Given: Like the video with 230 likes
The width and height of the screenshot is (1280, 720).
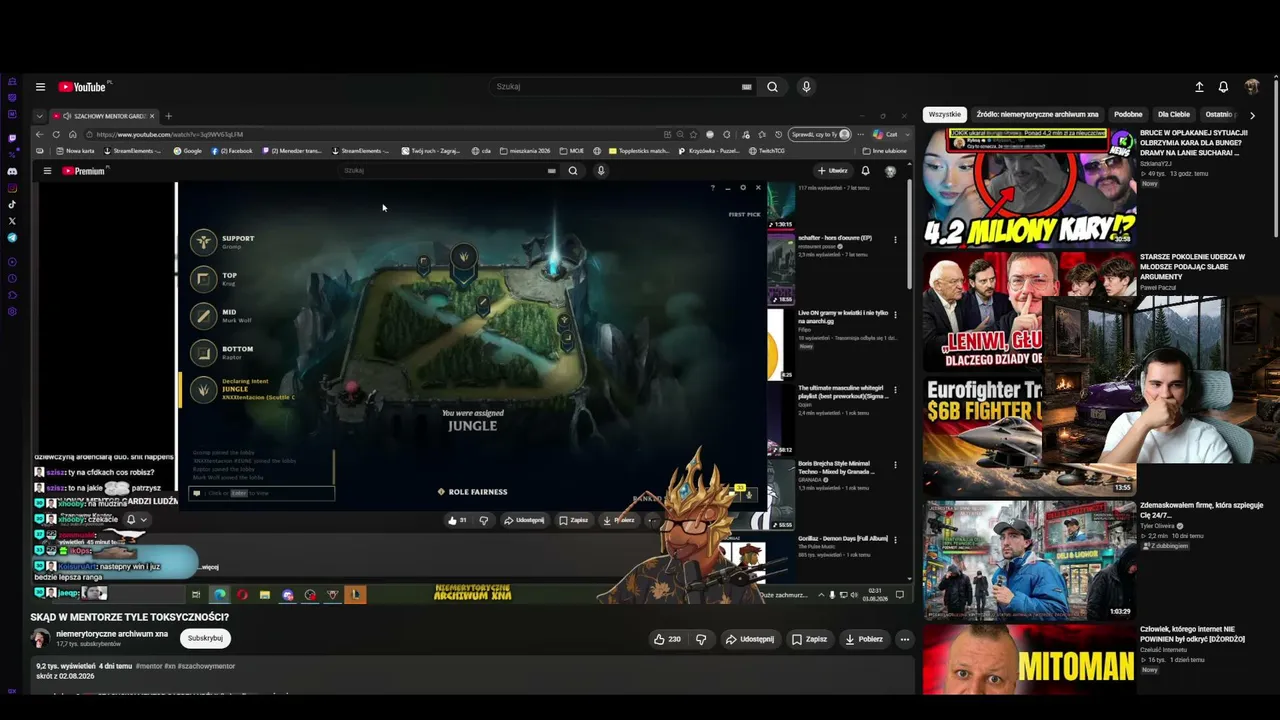Looking at the screenshot, I should (667, 639).
